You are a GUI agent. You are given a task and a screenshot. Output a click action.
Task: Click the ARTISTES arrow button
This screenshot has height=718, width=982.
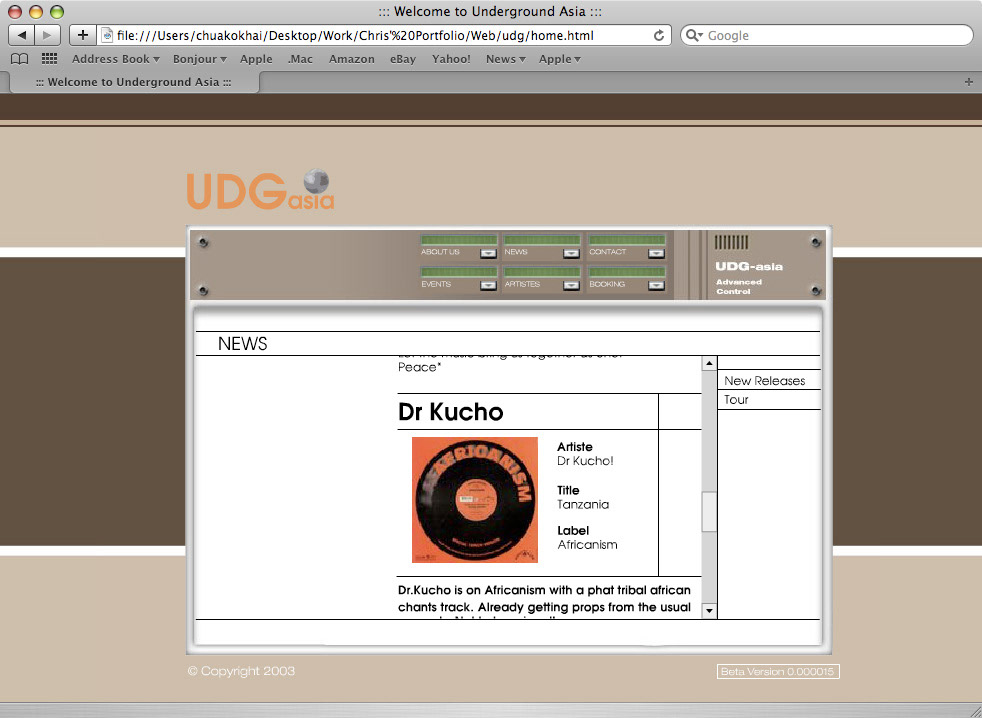coord(571,285)
